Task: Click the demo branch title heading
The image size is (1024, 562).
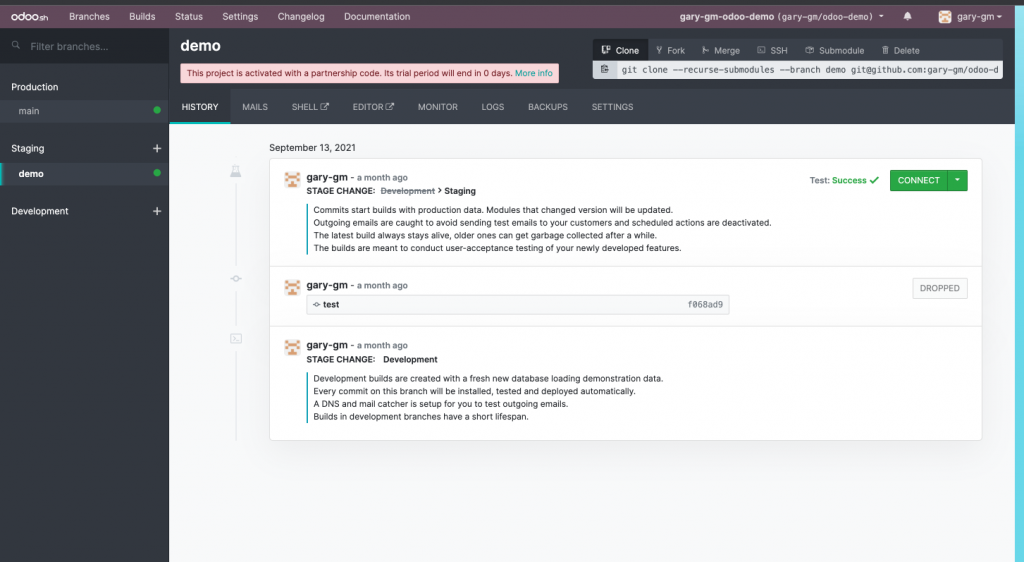Action: 200,46
